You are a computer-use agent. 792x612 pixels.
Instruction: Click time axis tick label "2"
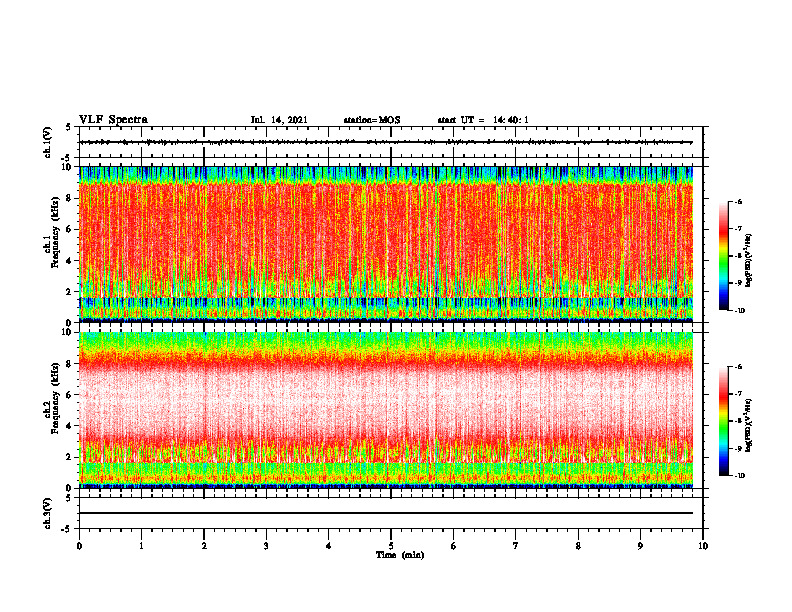point(204,546)
